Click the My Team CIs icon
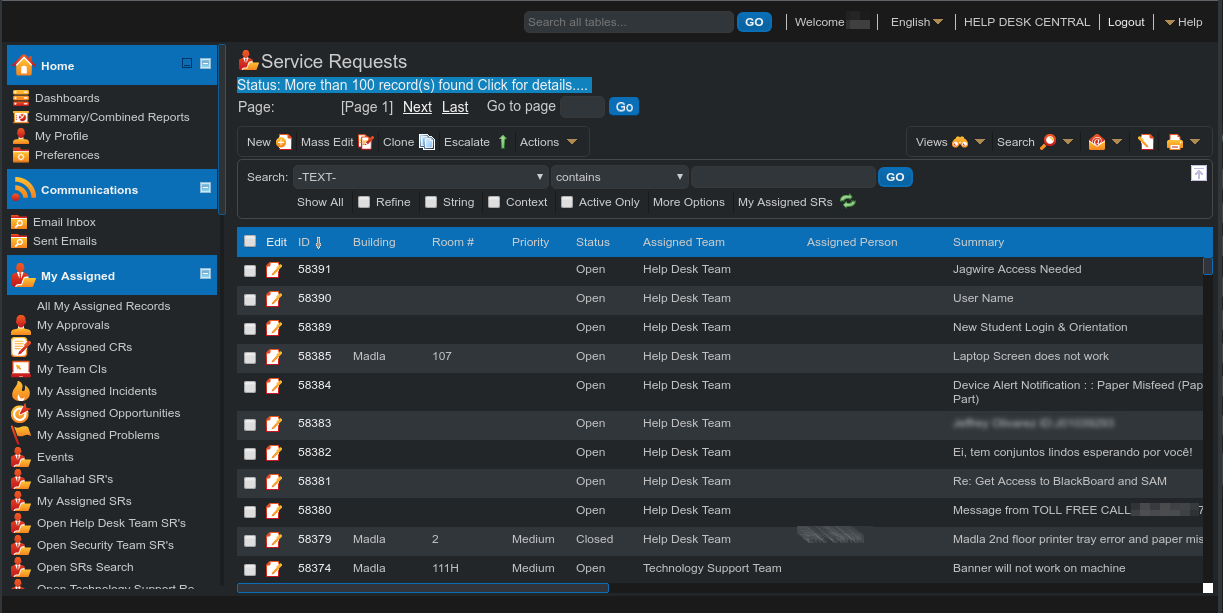 pyautogui.click(x=20, y=369)
